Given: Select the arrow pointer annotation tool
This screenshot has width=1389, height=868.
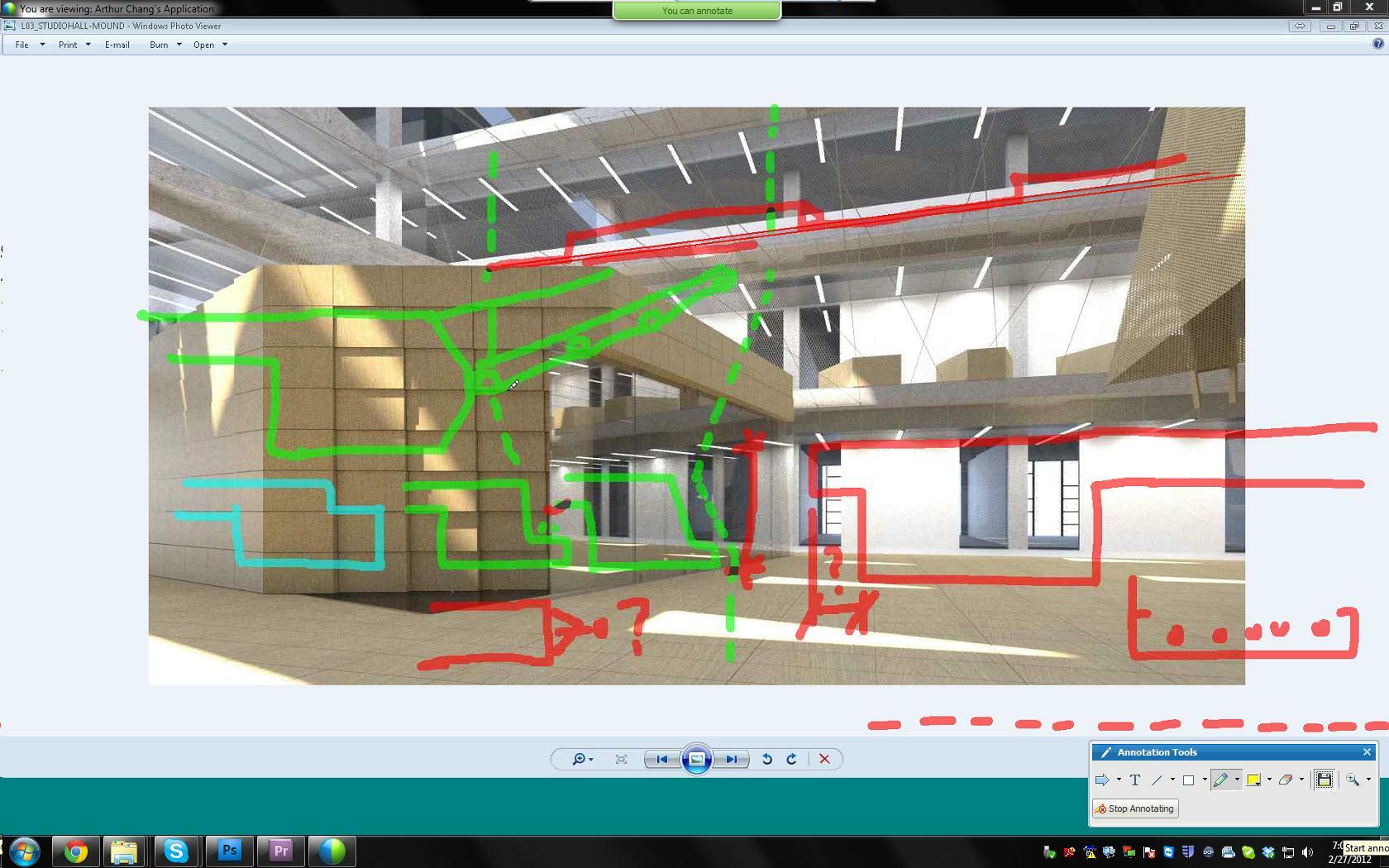Looking at the screenshot, I should pos(1102,780).
